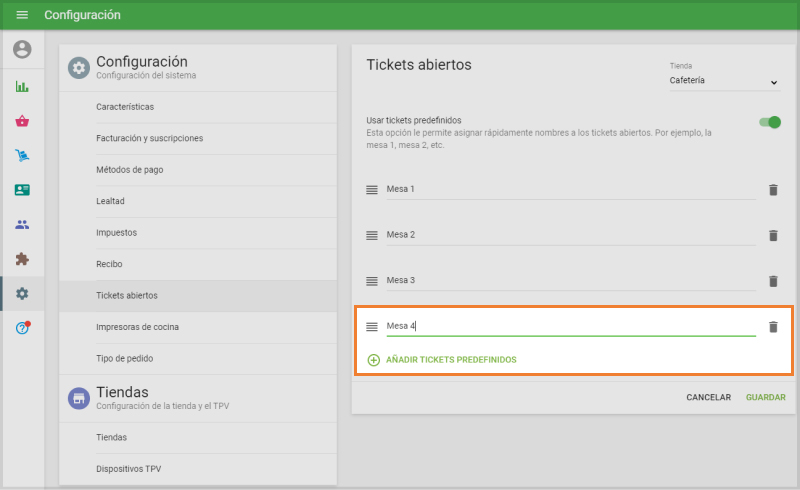Open the hamburger menu in the header

coord(22,15)
